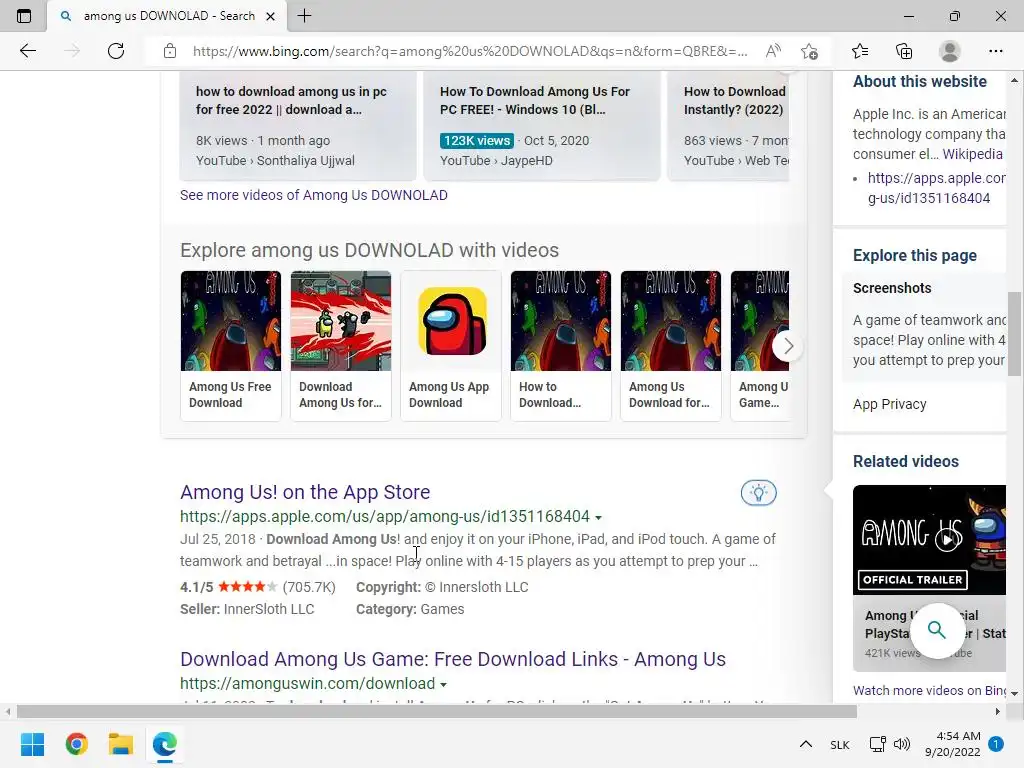This screenshot has height=768, width=1024.
Task: Refresh the Bing search page
Action: (x=116, y=51)
